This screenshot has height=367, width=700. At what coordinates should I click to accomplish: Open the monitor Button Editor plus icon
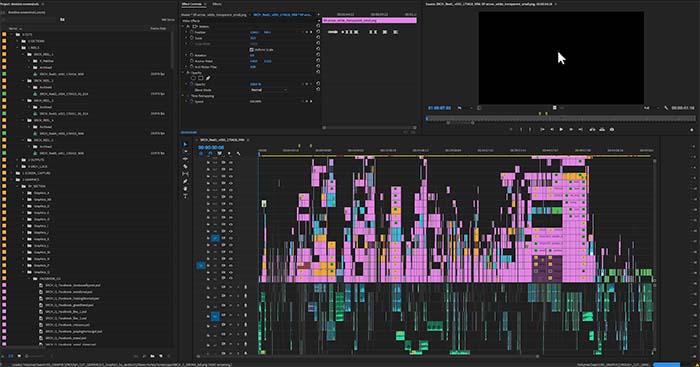(692, 130)
